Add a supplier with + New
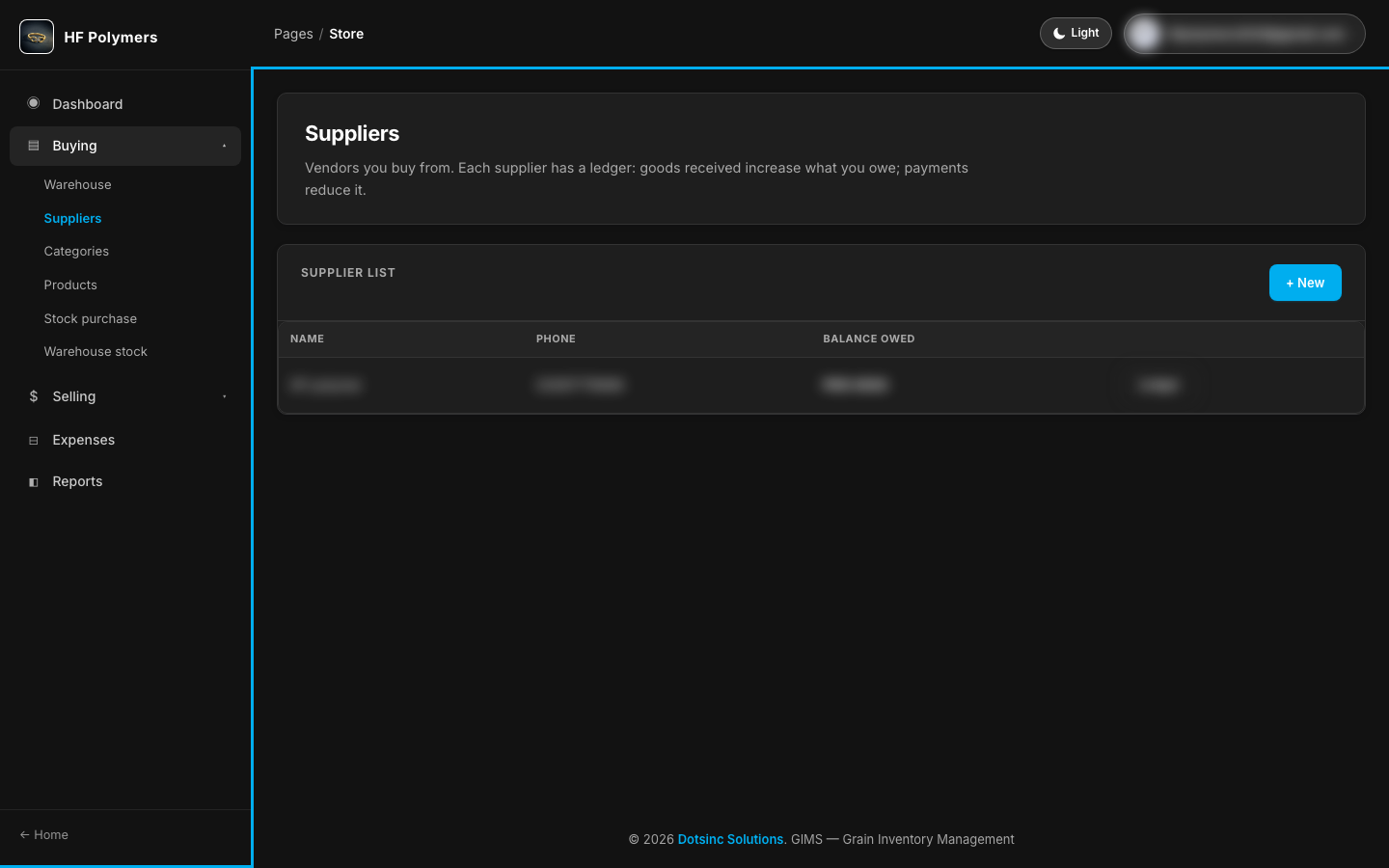The width and height of the screenshot is (1389, 868). 1305,283
